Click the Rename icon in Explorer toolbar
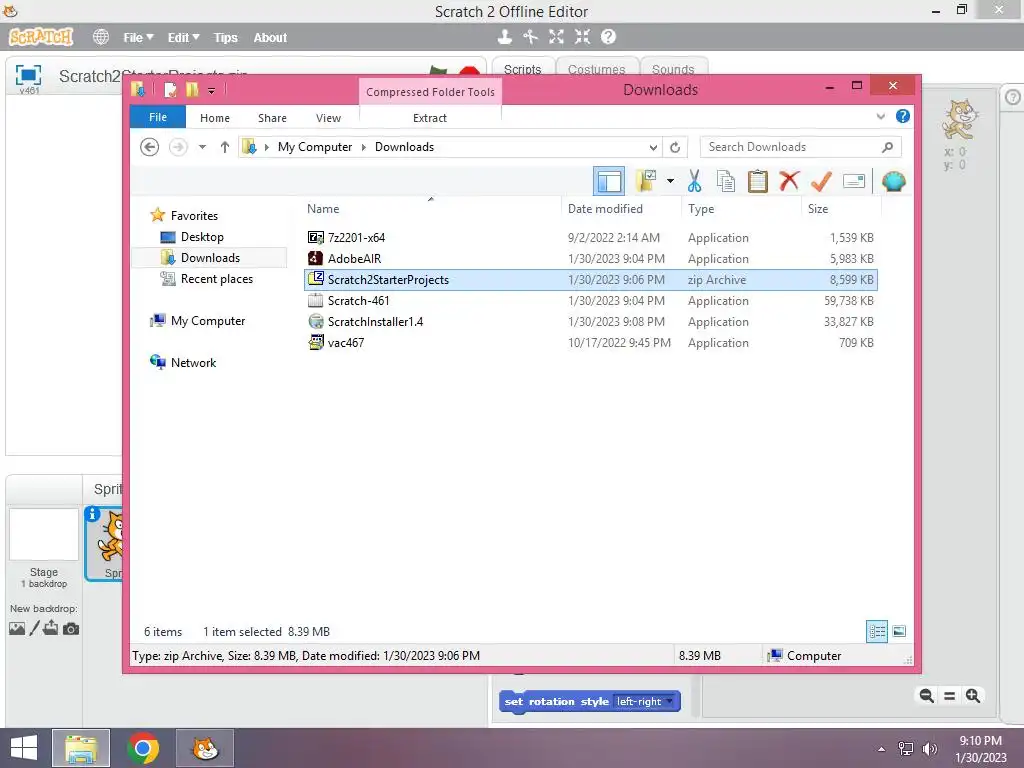This screenshot has width=1024, height=768. click(854, 181)
